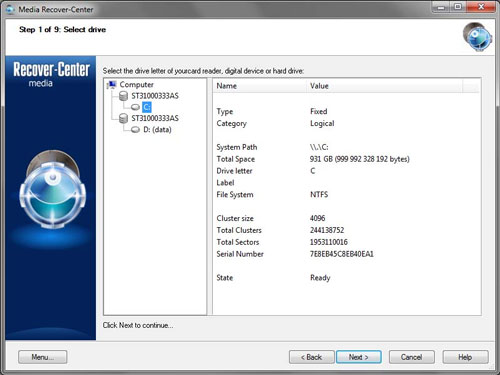
Task: Click the Computer icon in drive tree
Action: (112, 85)
